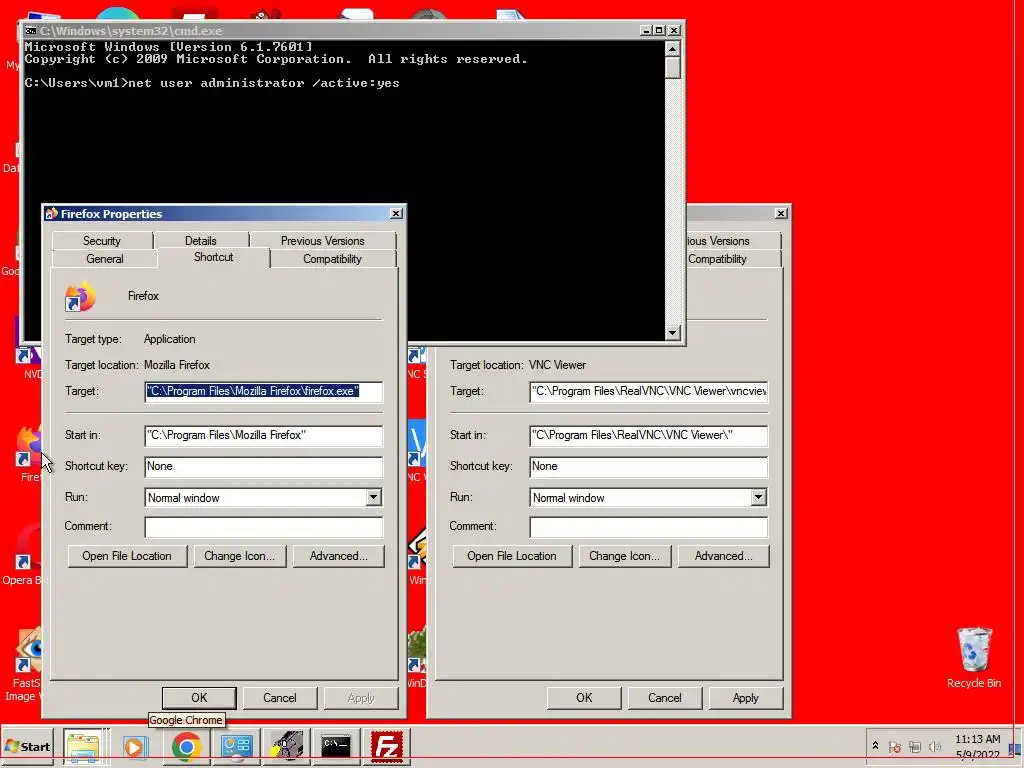Click Change Icon in Firefox Properties

(x=240, y=556)
